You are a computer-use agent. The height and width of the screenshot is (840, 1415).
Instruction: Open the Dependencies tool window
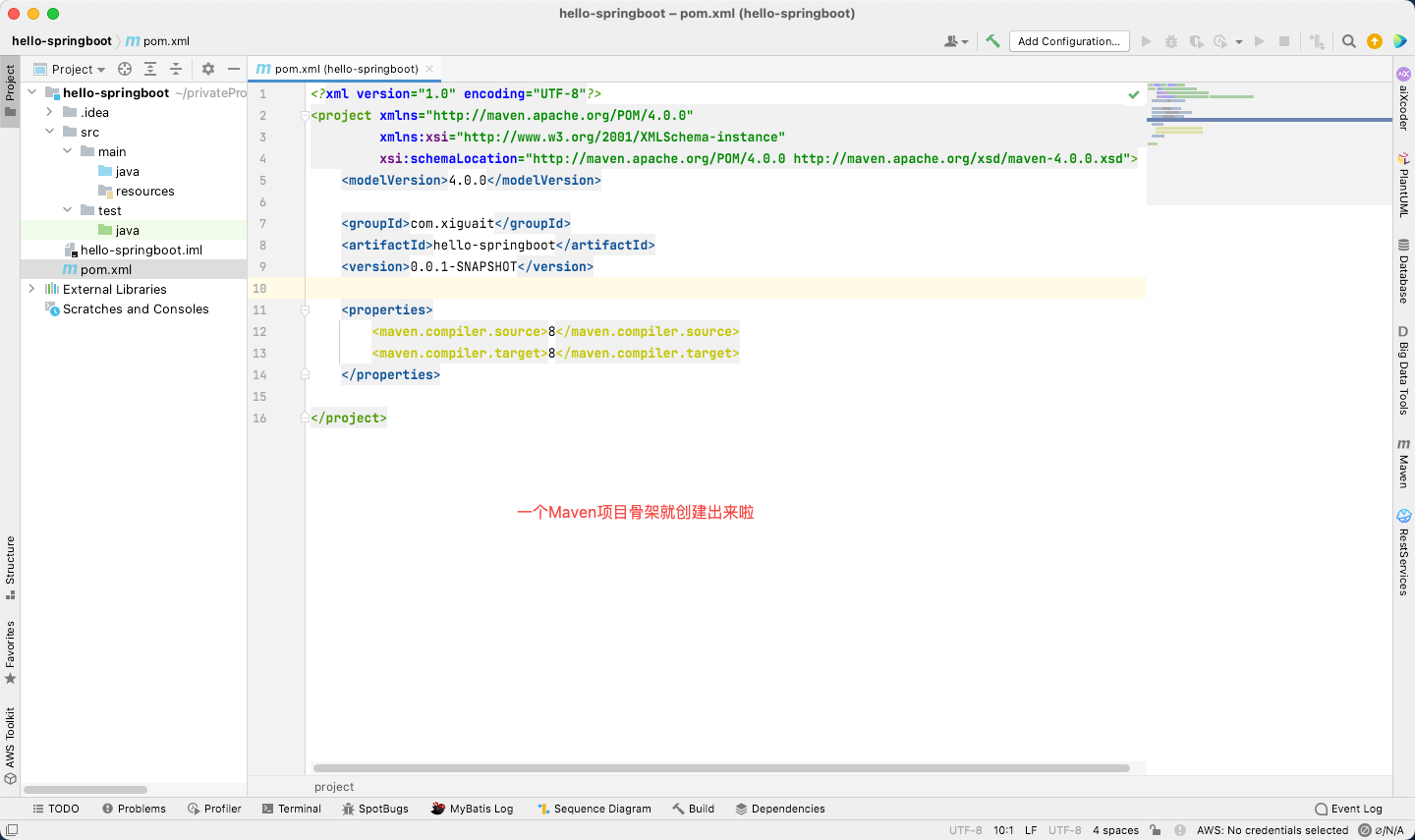(780, 809)
